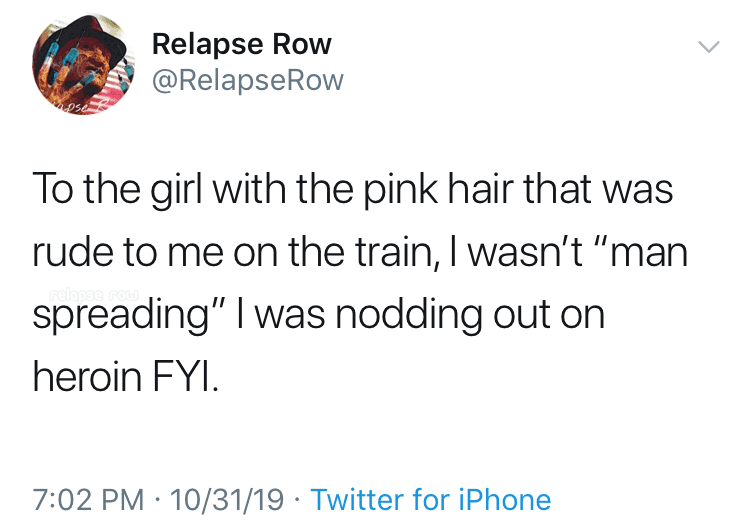Viewport: 750px width, 527px height.
Task: Click the hat in the profile picture
Action: tap(96, 36)
